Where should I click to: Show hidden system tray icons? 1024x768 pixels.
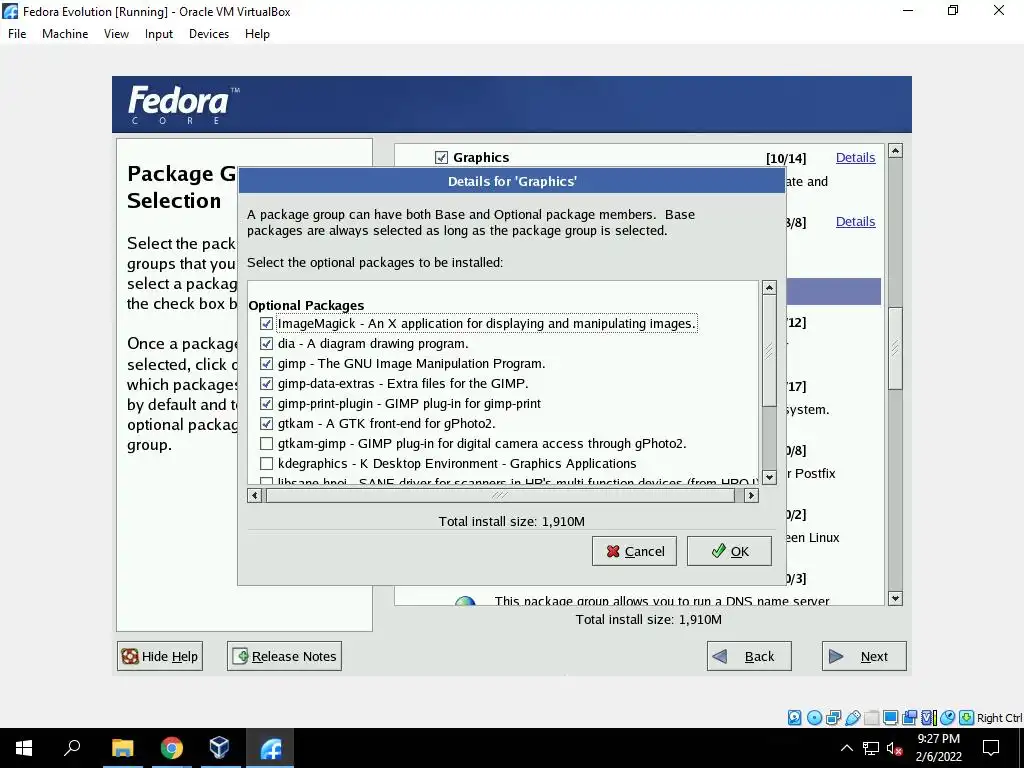tap(846, 748)
